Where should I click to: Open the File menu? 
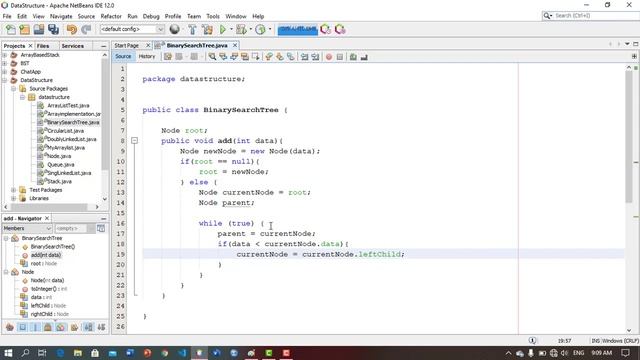point(7,16)
